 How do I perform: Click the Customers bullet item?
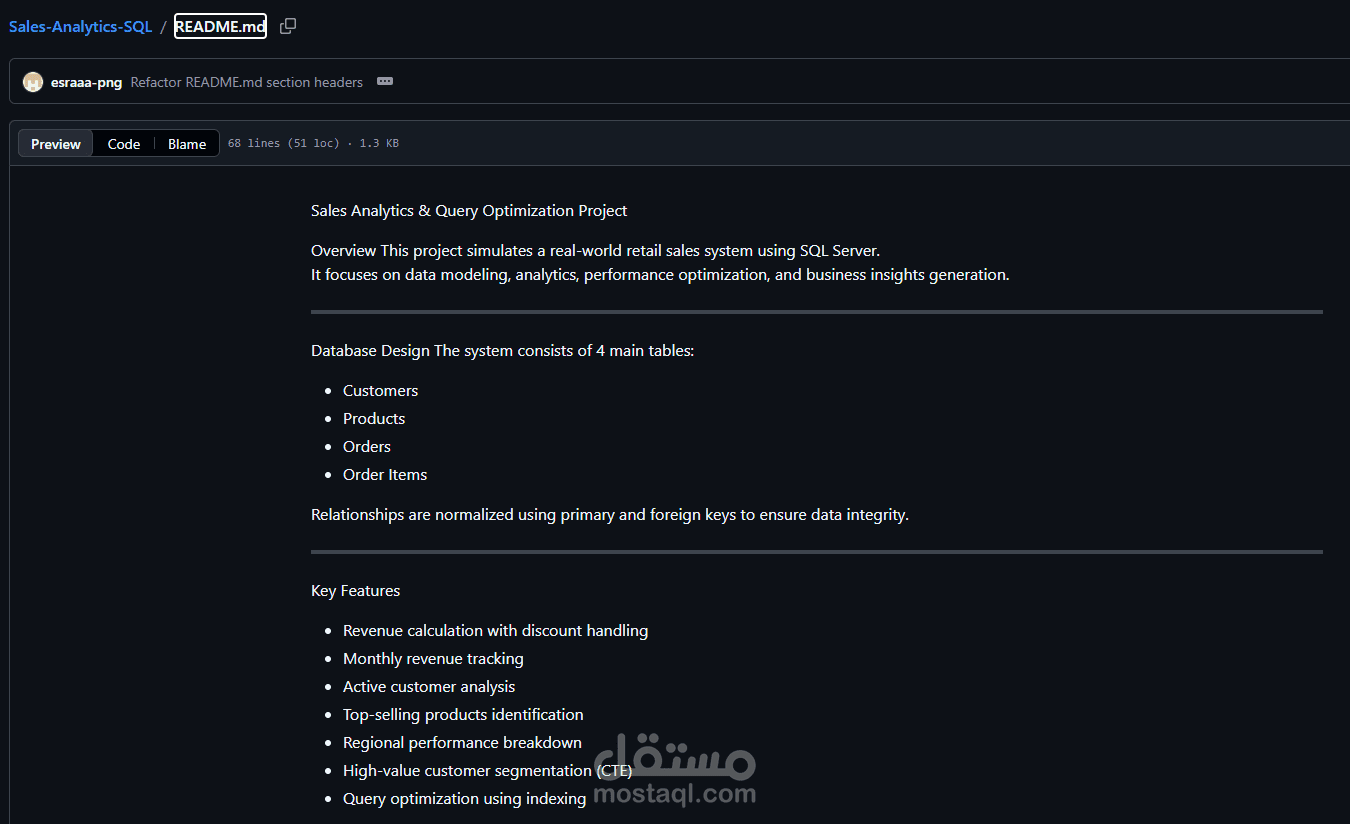(380, 391)
